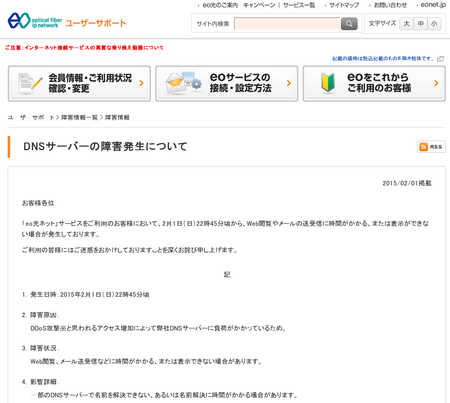Open the RSS feed icon
Screen dimensions: 450x403
(431, 147)
